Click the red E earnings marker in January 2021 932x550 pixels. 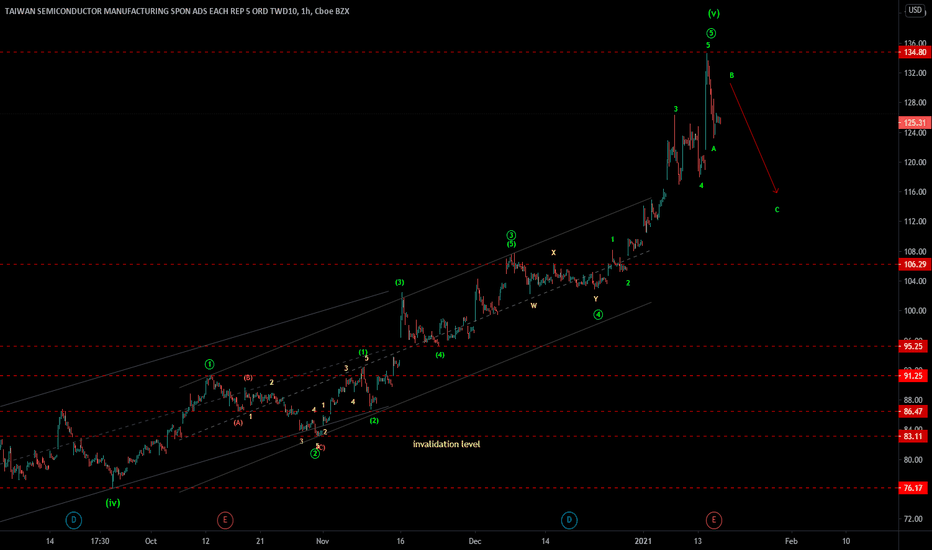(714, 520)
